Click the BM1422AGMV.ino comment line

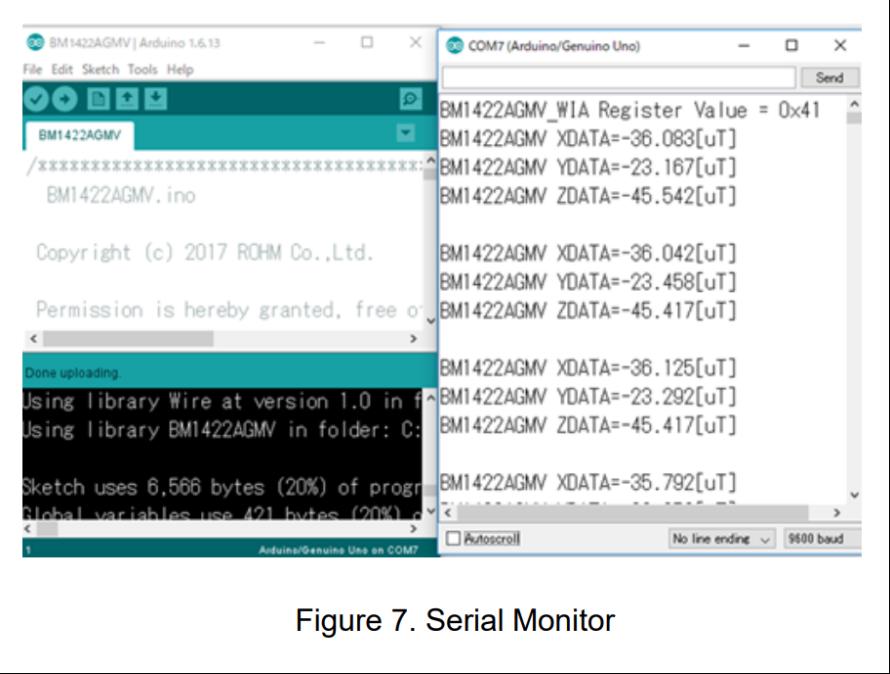point(121,195)
